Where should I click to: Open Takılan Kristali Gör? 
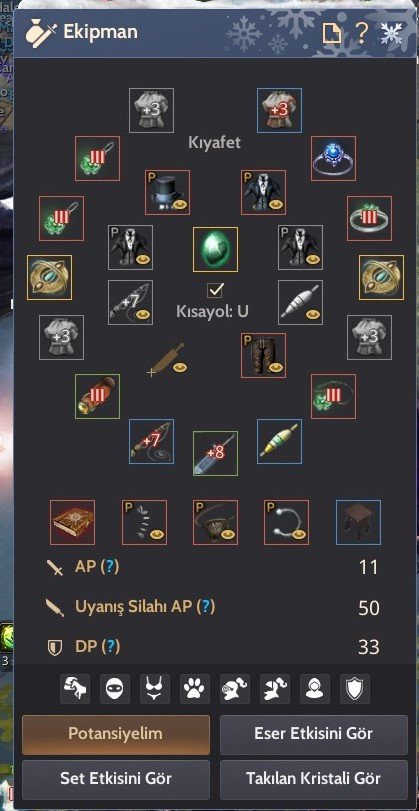coord(313,778)
